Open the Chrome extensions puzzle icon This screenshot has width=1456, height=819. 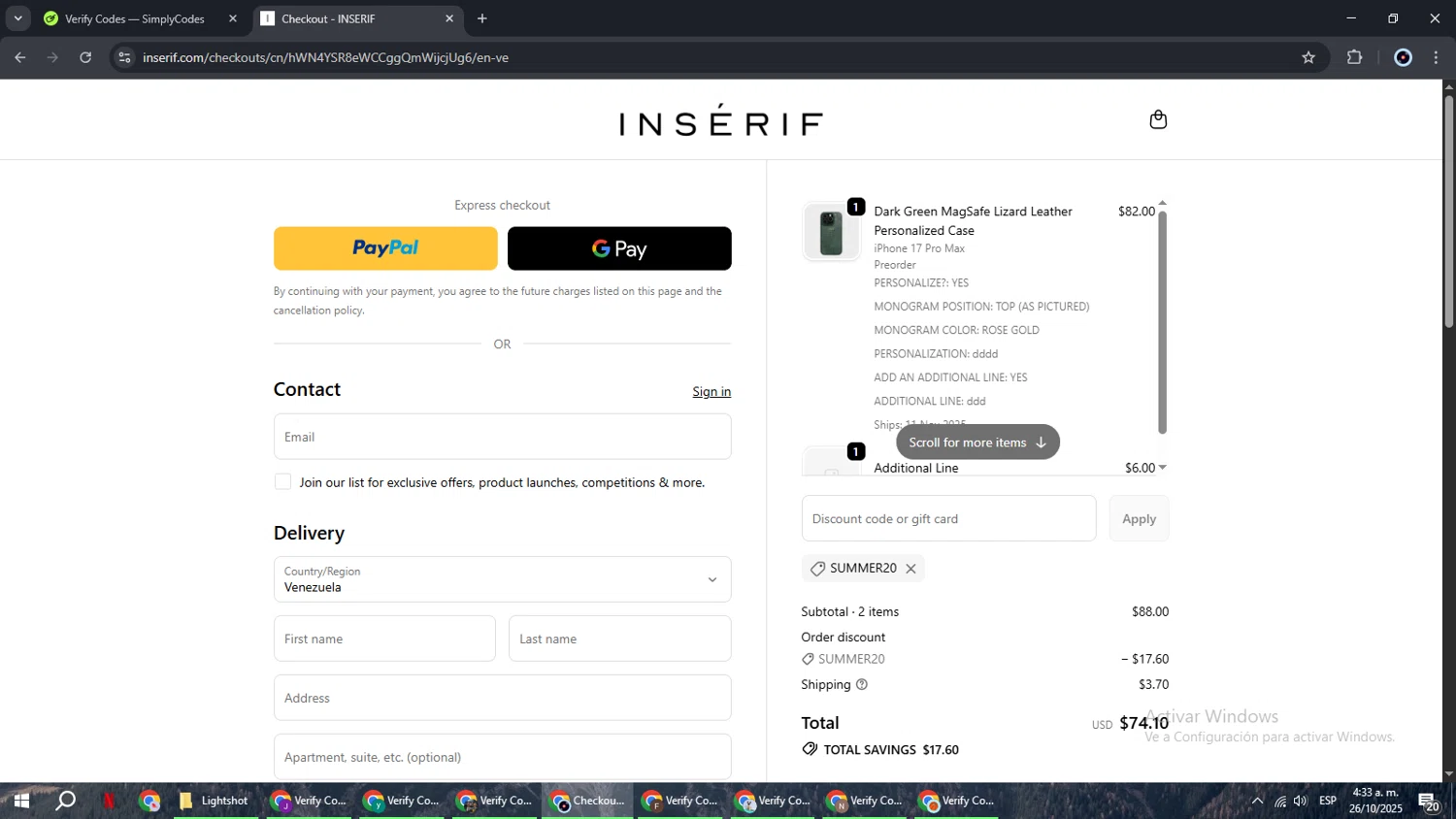click(1355, 57)
